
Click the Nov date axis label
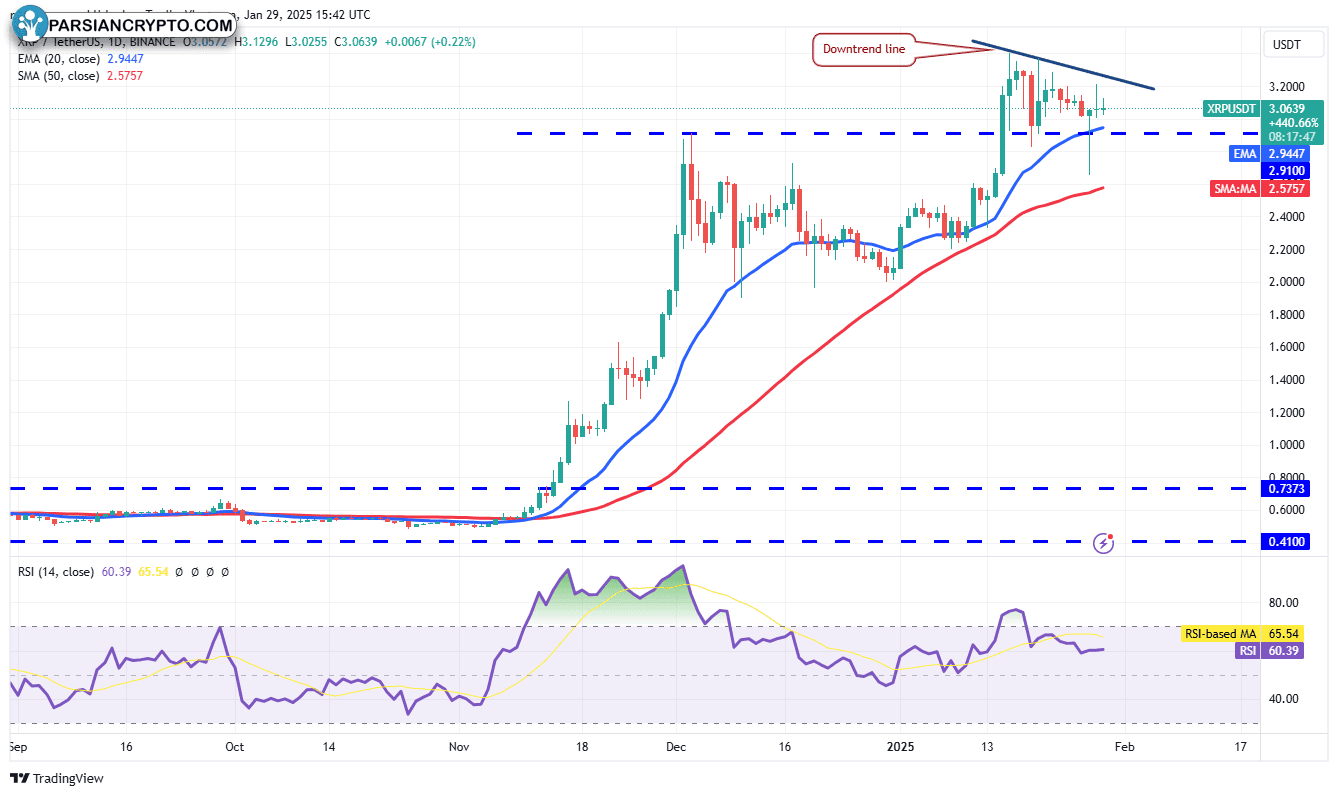[459, 746]
